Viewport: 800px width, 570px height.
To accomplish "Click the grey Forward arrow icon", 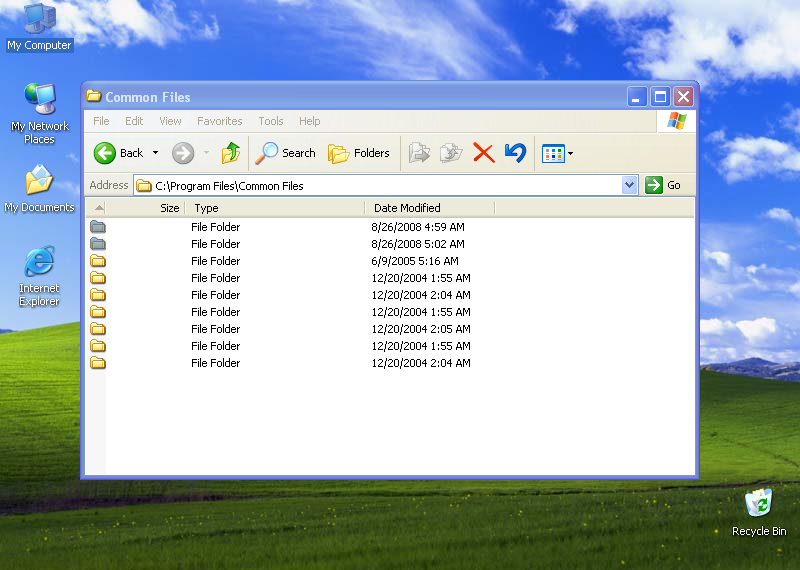I will pyautogui.click(x=183, y=153).
